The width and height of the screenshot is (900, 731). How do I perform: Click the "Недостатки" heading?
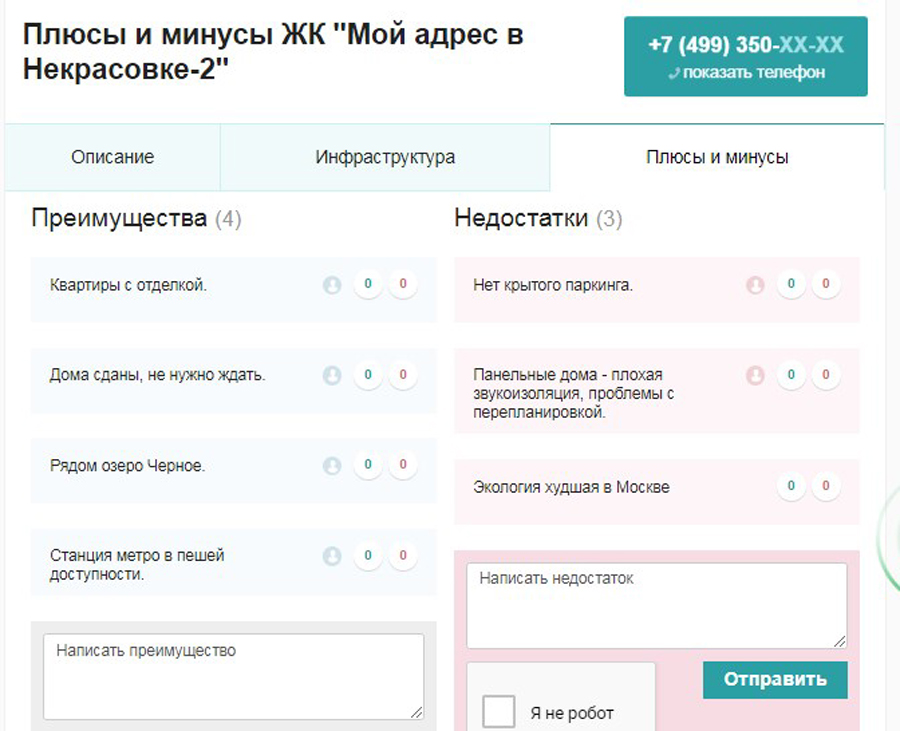(521, 218)
